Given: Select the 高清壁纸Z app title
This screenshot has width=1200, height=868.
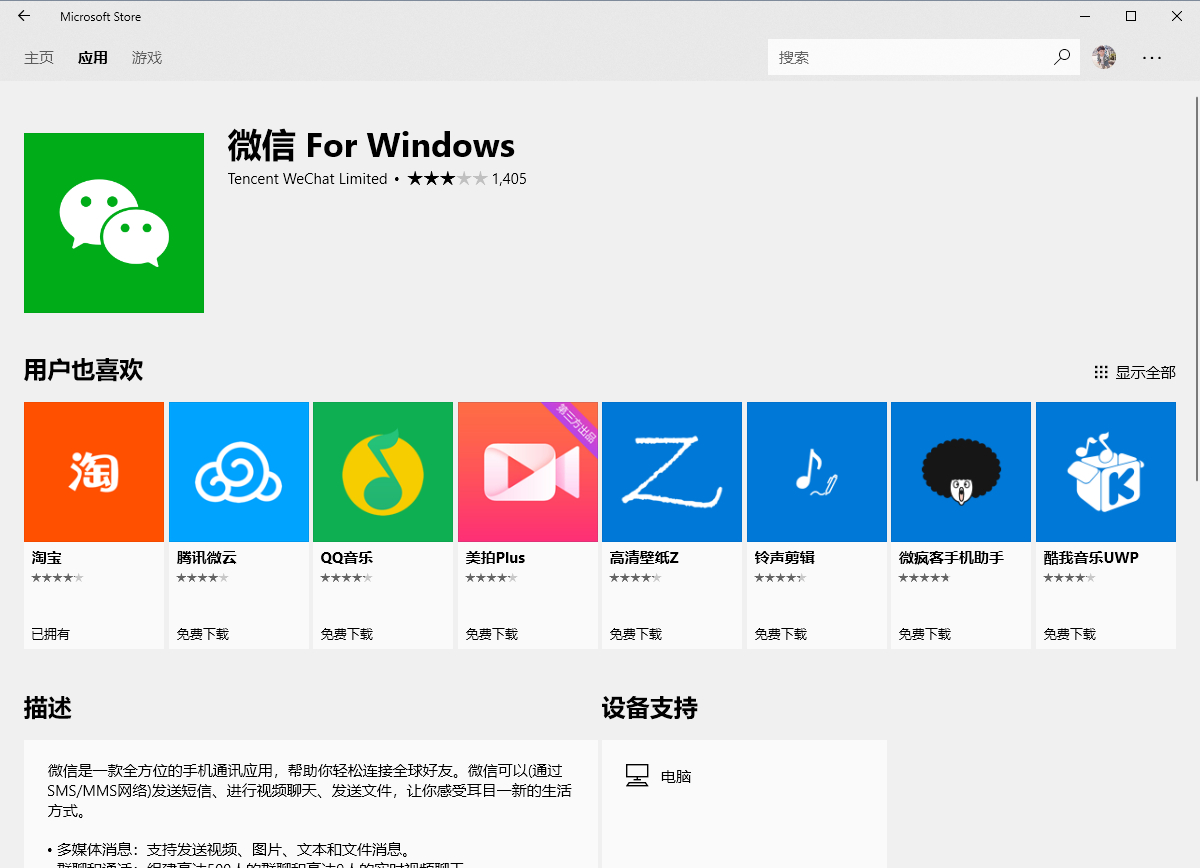Looking at the screenshot, I should [644, 558].
